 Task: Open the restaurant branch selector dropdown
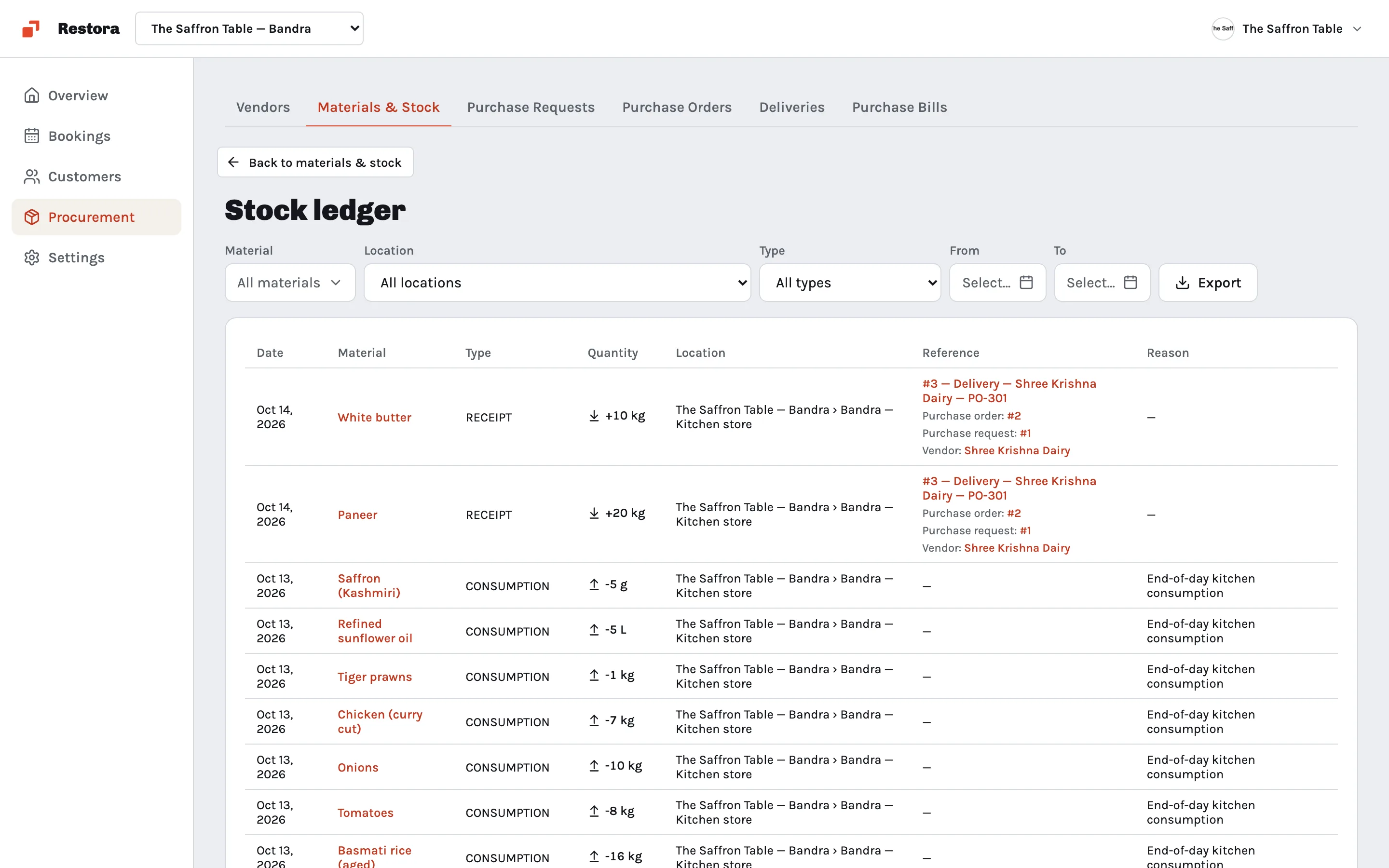(x=249, y=29)
